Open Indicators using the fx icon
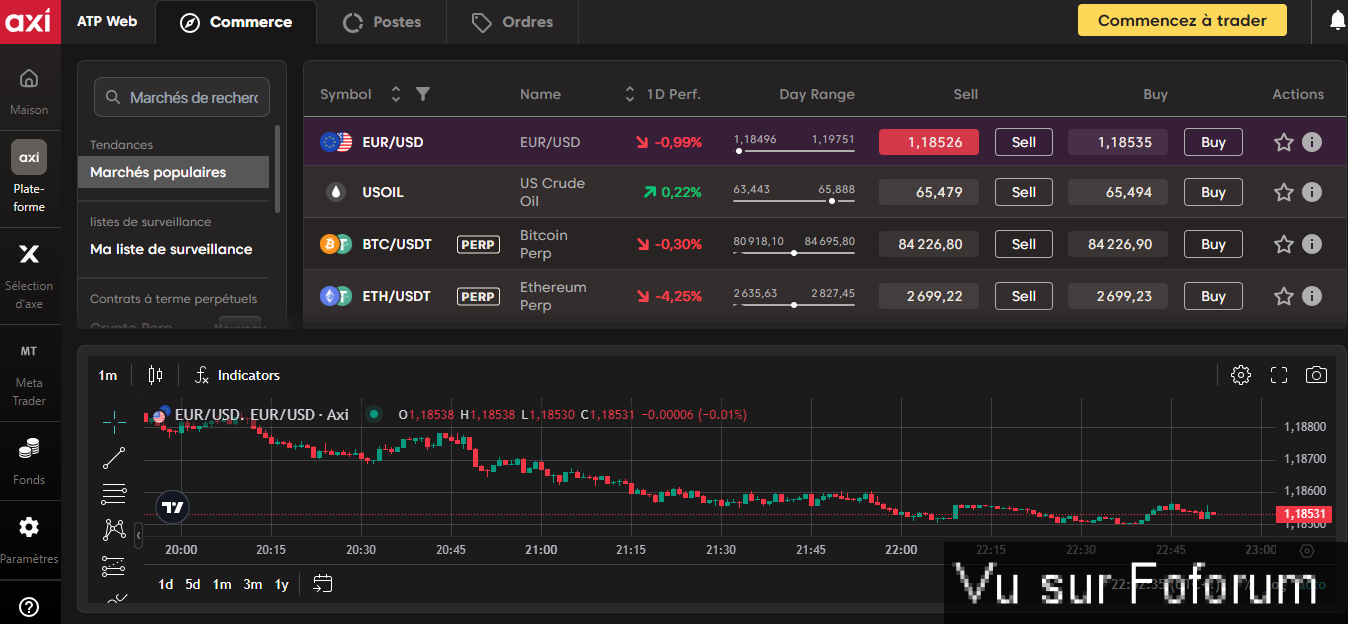The height and width of the screenshot is (624, 1348). coord(237,375)
